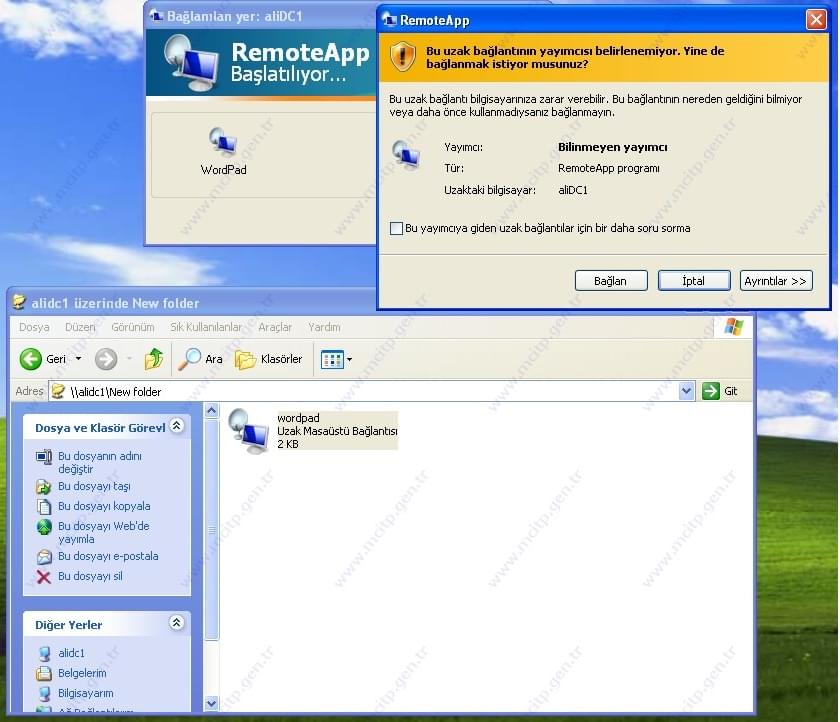840x722 pixels.
Task: Click the web publish globe icon
Action: pos(44,527)
